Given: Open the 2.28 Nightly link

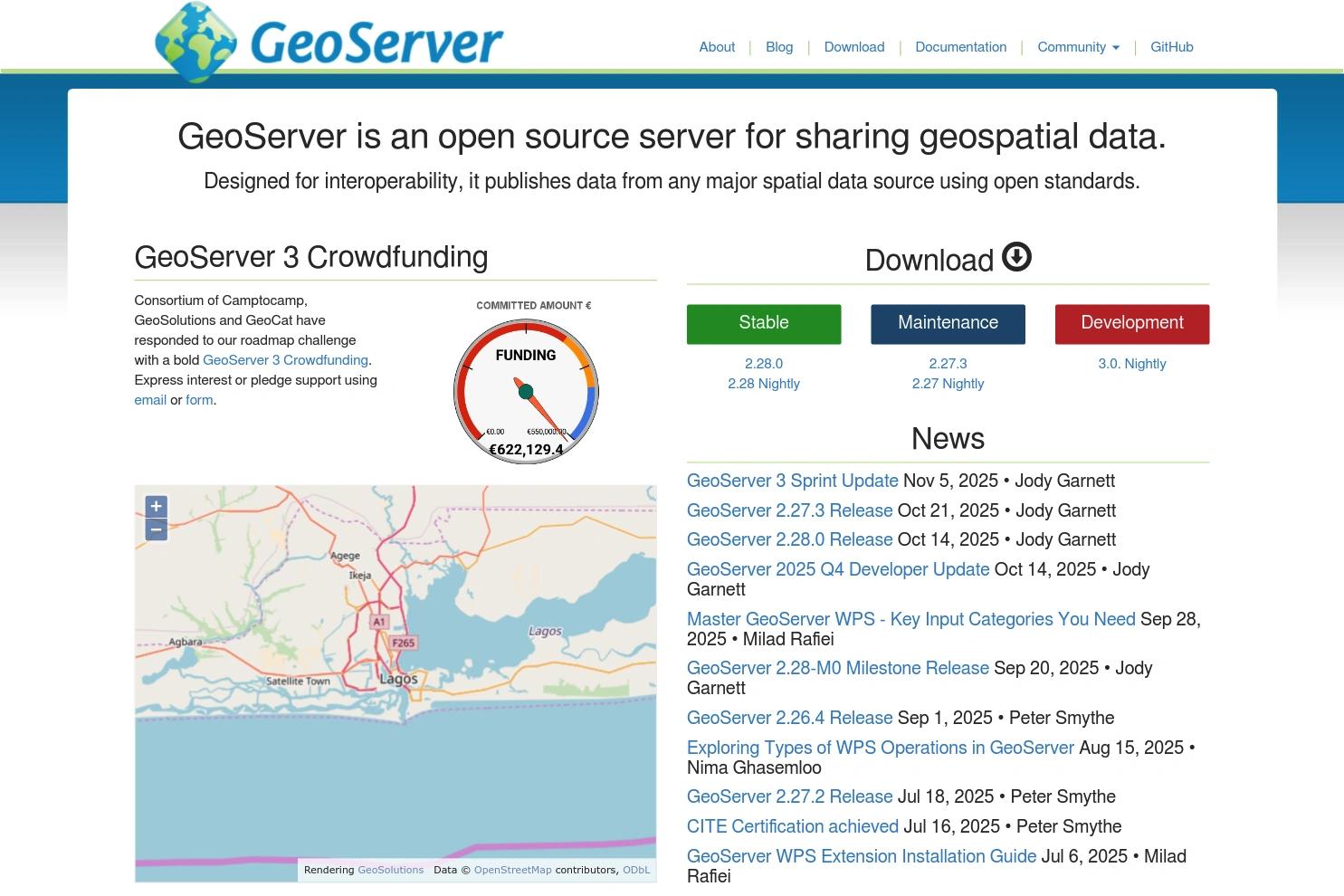Looking at the screenshot, I should coord(764,384).
